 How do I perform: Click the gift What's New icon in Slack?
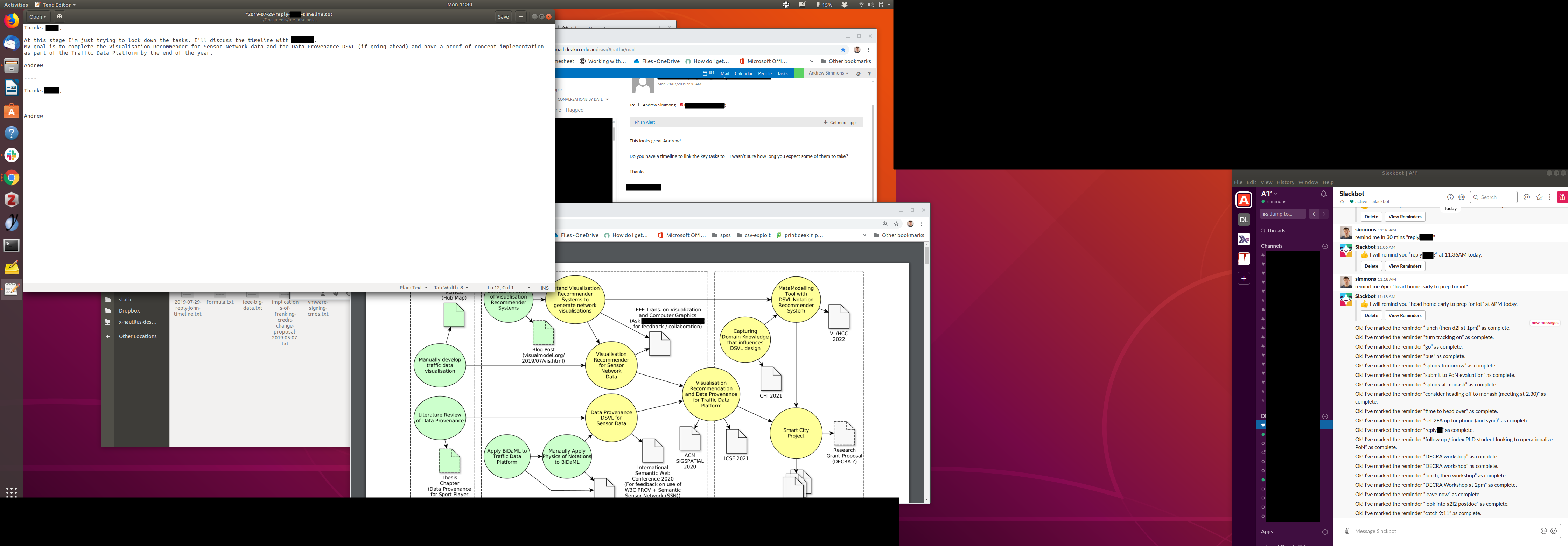[x=1562, y=197]
